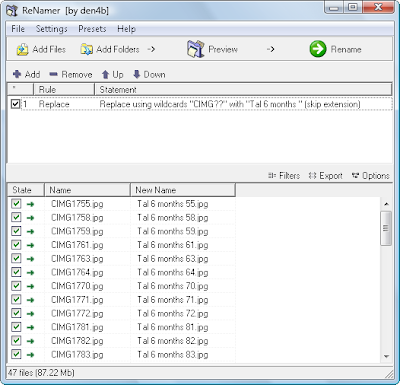Uncheck the CIMG1764.jpg file checkbox
This screenshot has height=385, width=400.
(x=16, y=272)
